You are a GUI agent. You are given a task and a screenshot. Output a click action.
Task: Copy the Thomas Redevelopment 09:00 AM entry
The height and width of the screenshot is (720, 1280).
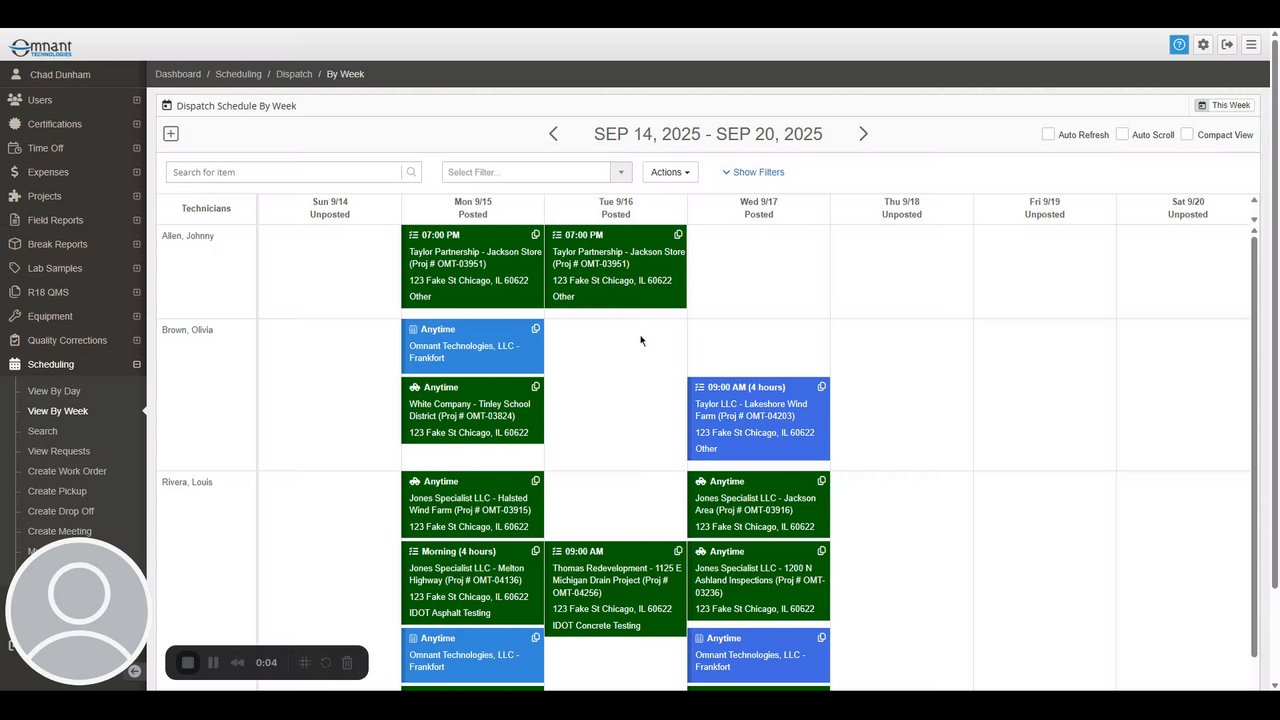pyautogui.click(x=678, y=551)
